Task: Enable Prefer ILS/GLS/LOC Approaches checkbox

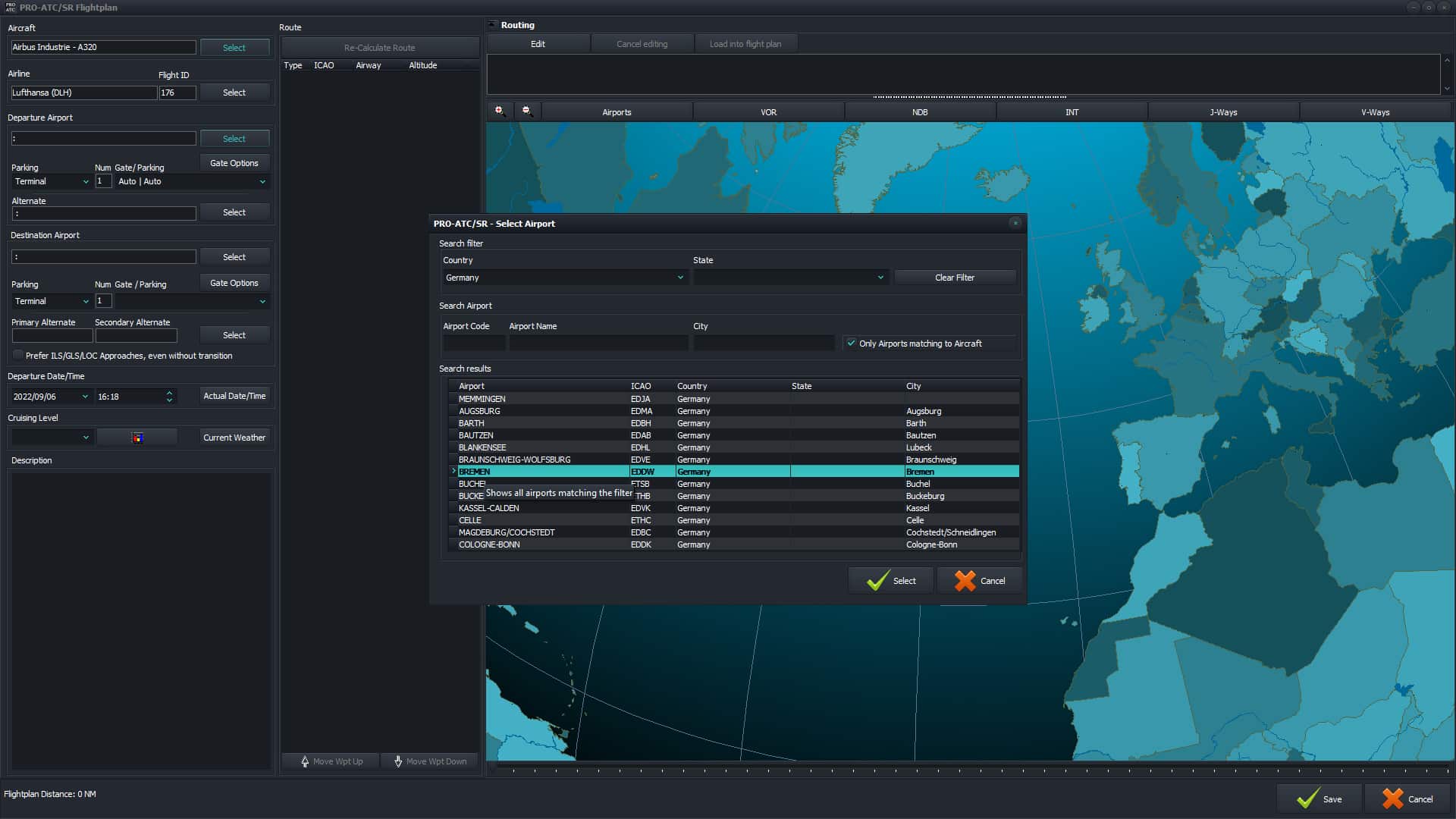Action: click(x=18, y=356)
